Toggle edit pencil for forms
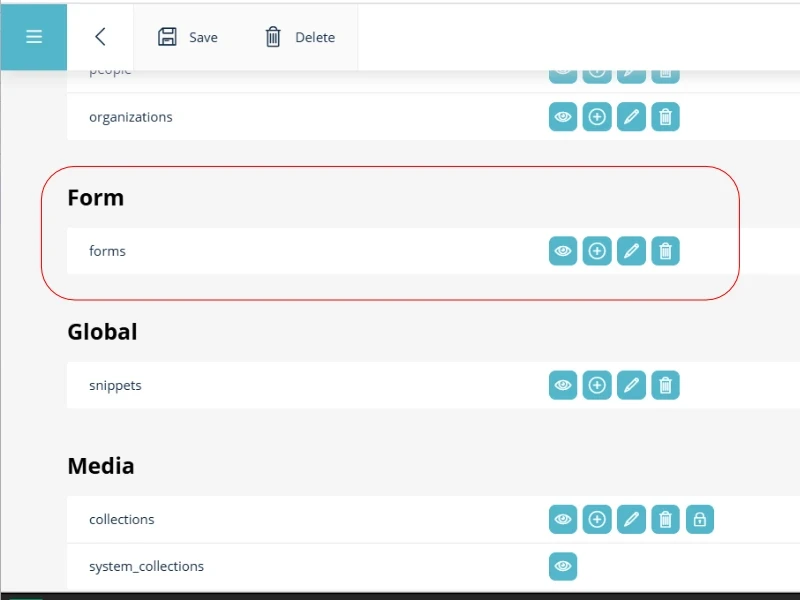 631,251
